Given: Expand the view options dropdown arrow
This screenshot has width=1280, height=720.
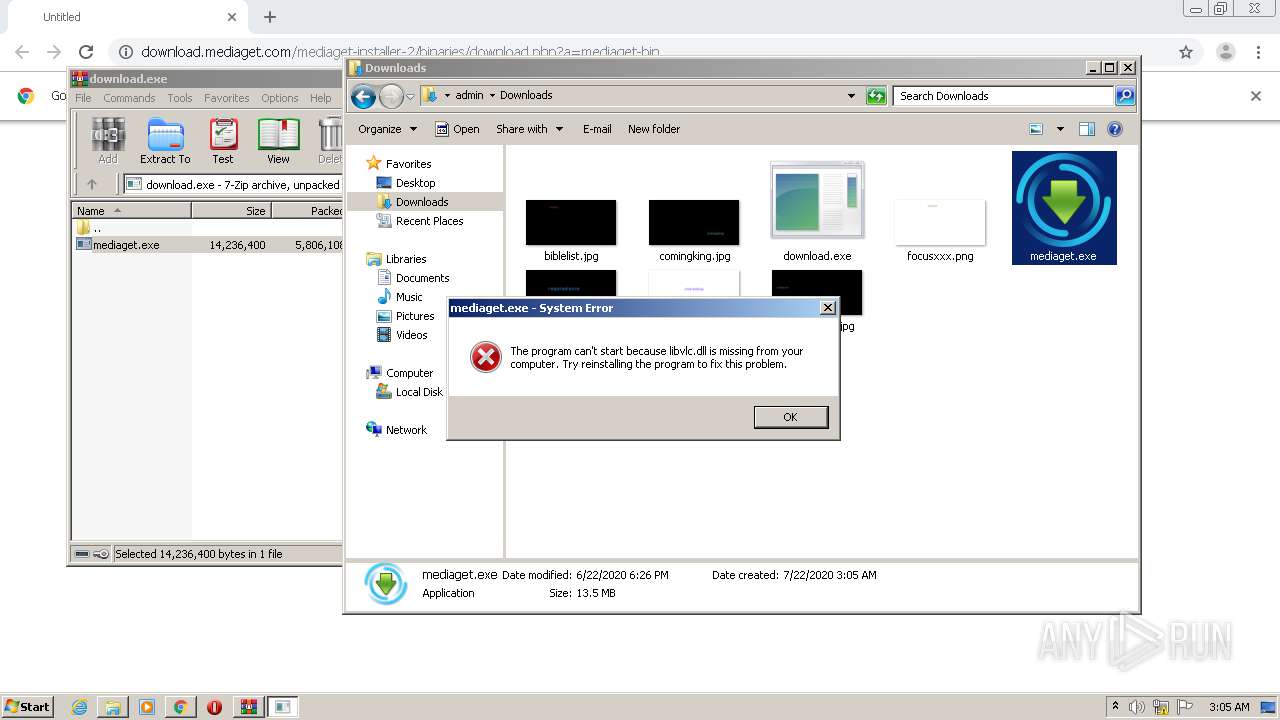Looking at the screenshot, I should 1060,129.
